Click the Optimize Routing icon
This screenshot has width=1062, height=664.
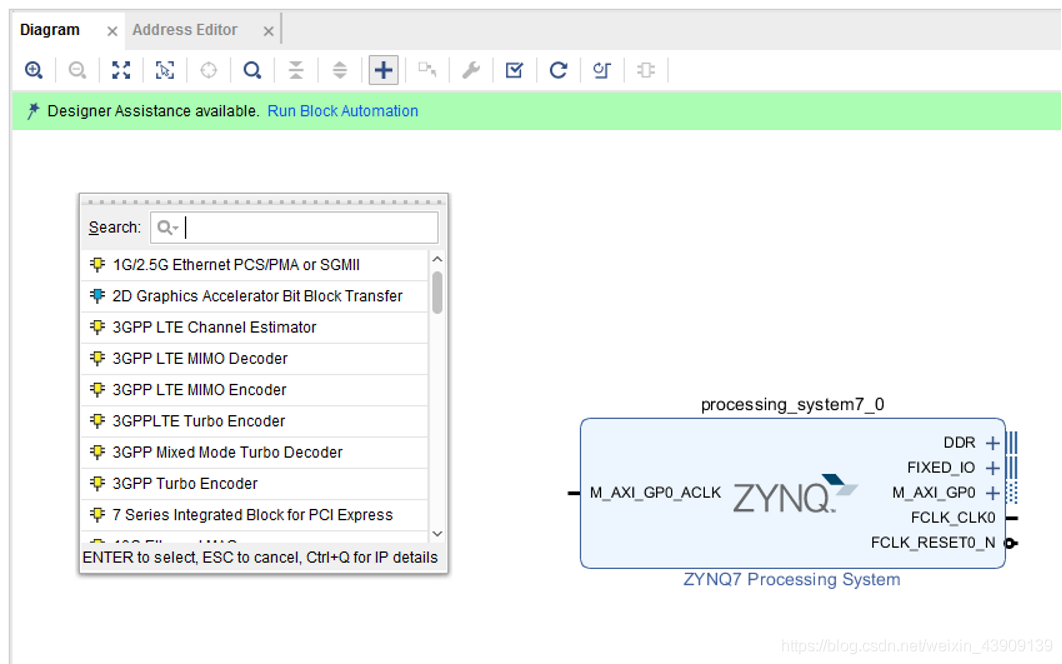[x=601, y=70]
